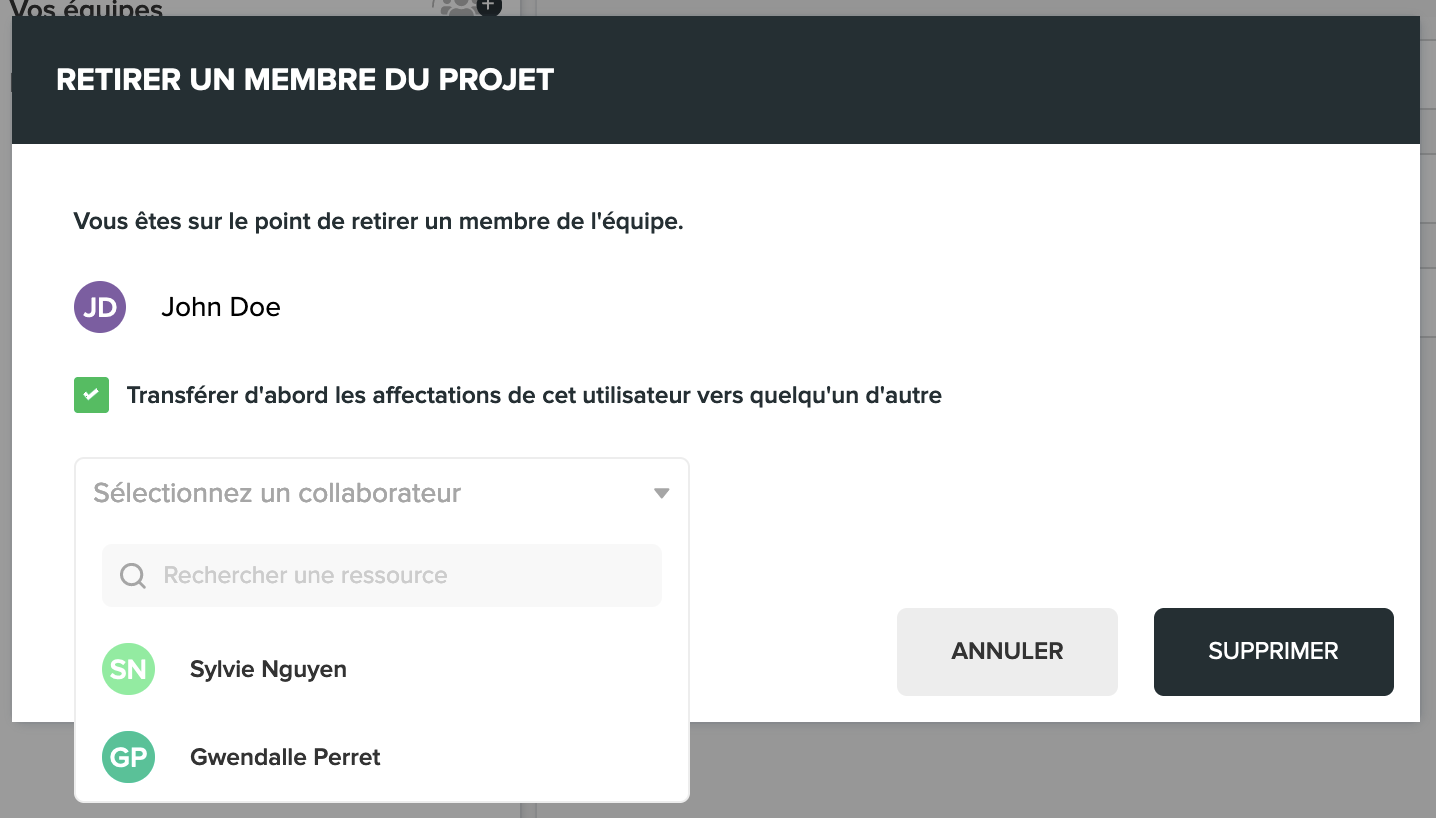Click the 'Vos équipes' heading behind the dialog
The width and height of the screenshot is (1436, 818).
(x=86, y=8)
